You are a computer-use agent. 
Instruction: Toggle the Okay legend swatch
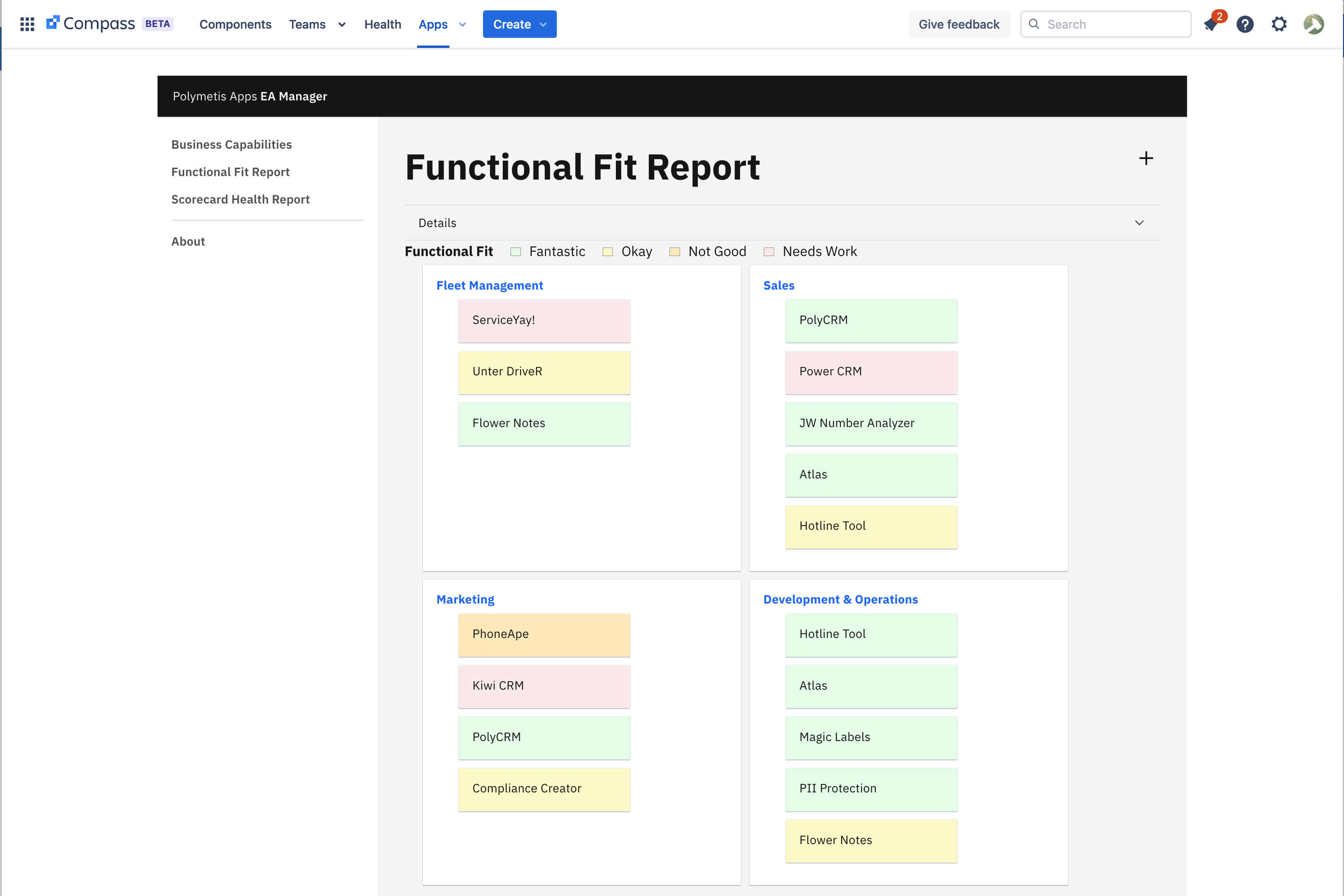607,252
